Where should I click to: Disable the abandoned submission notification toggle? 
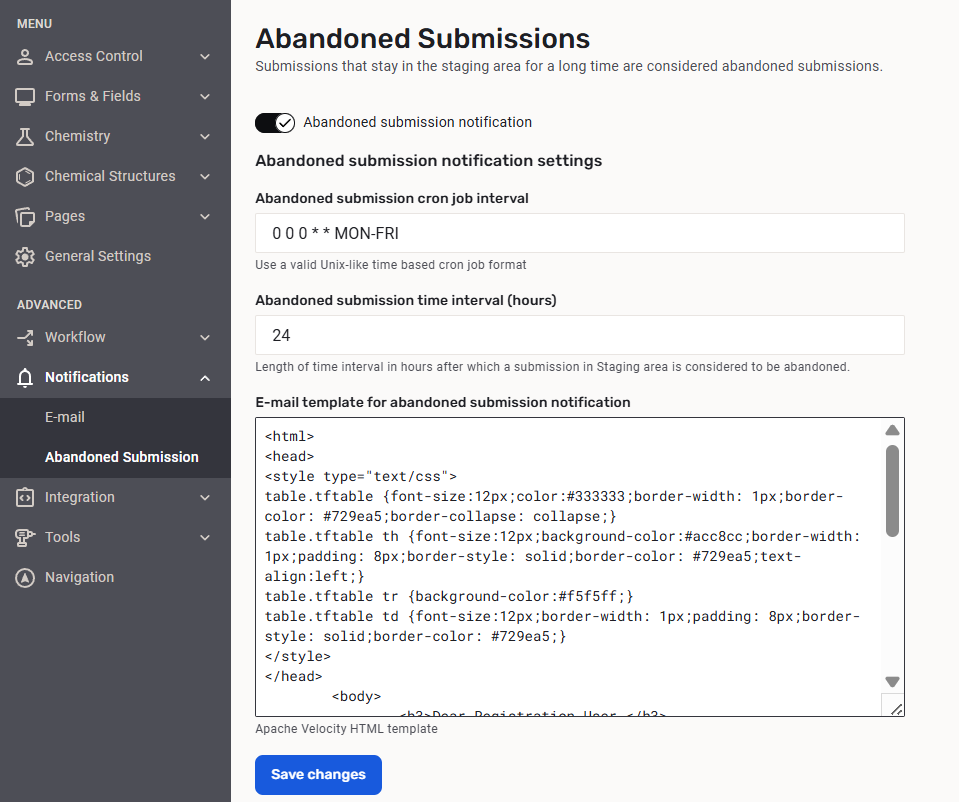(275, 123)
